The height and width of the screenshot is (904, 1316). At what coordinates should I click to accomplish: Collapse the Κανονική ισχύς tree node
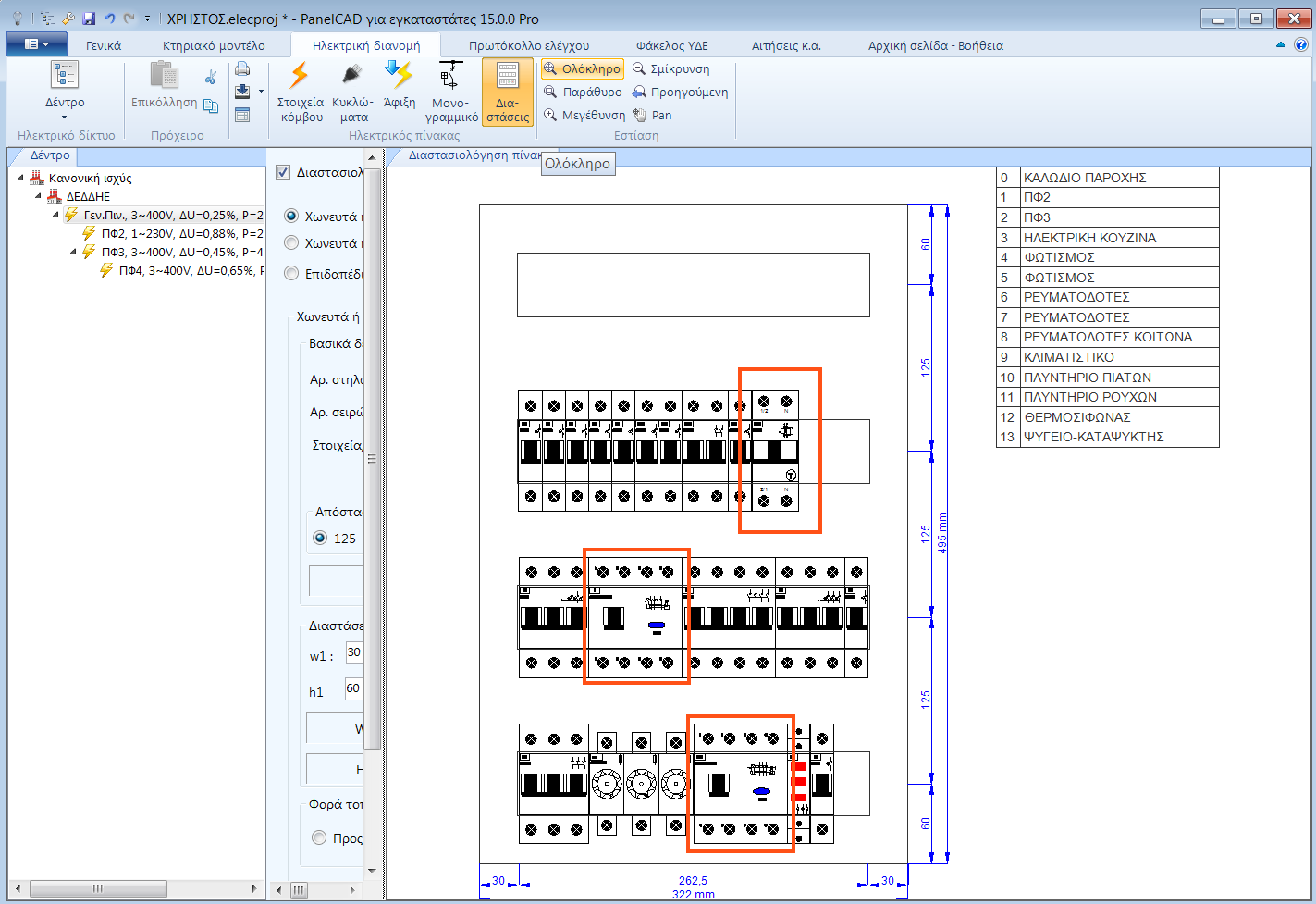pyautogui.click(x=21, y=178)
